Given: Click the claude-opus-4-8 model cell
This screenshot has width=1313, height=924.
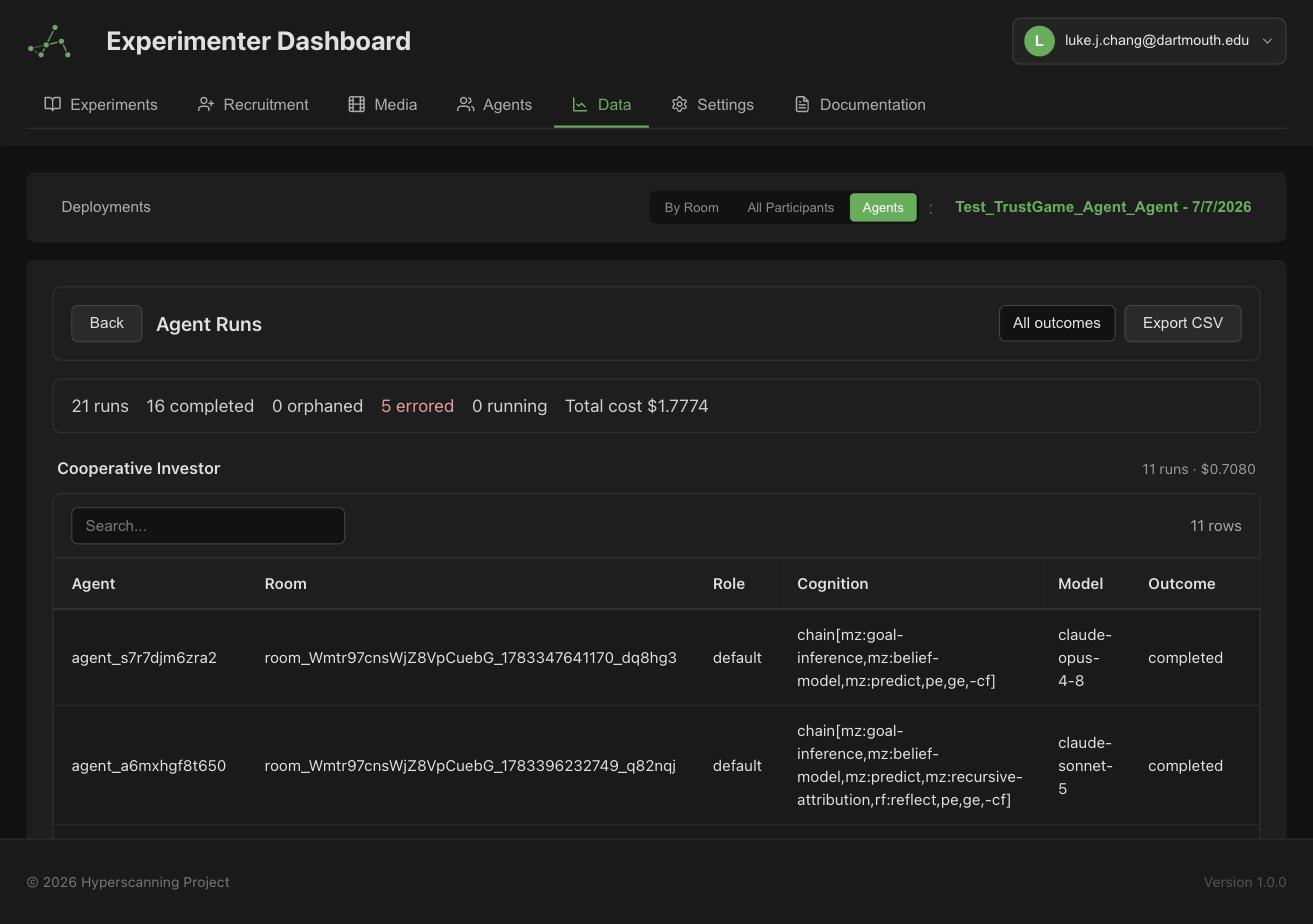Looking at the screenshot, I should coord(1085,658).
